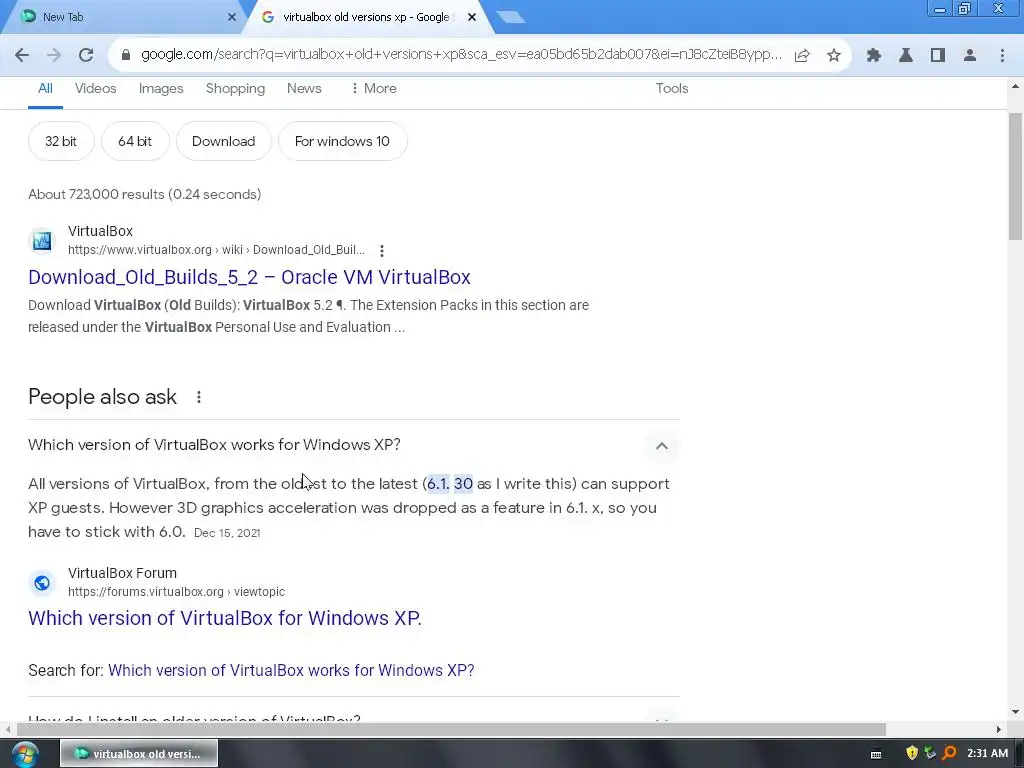Image resolution: width=1024 pixels, height=768 pixels.
Task: Click the question Which version works for Windows XP
Action: (214, 445)
